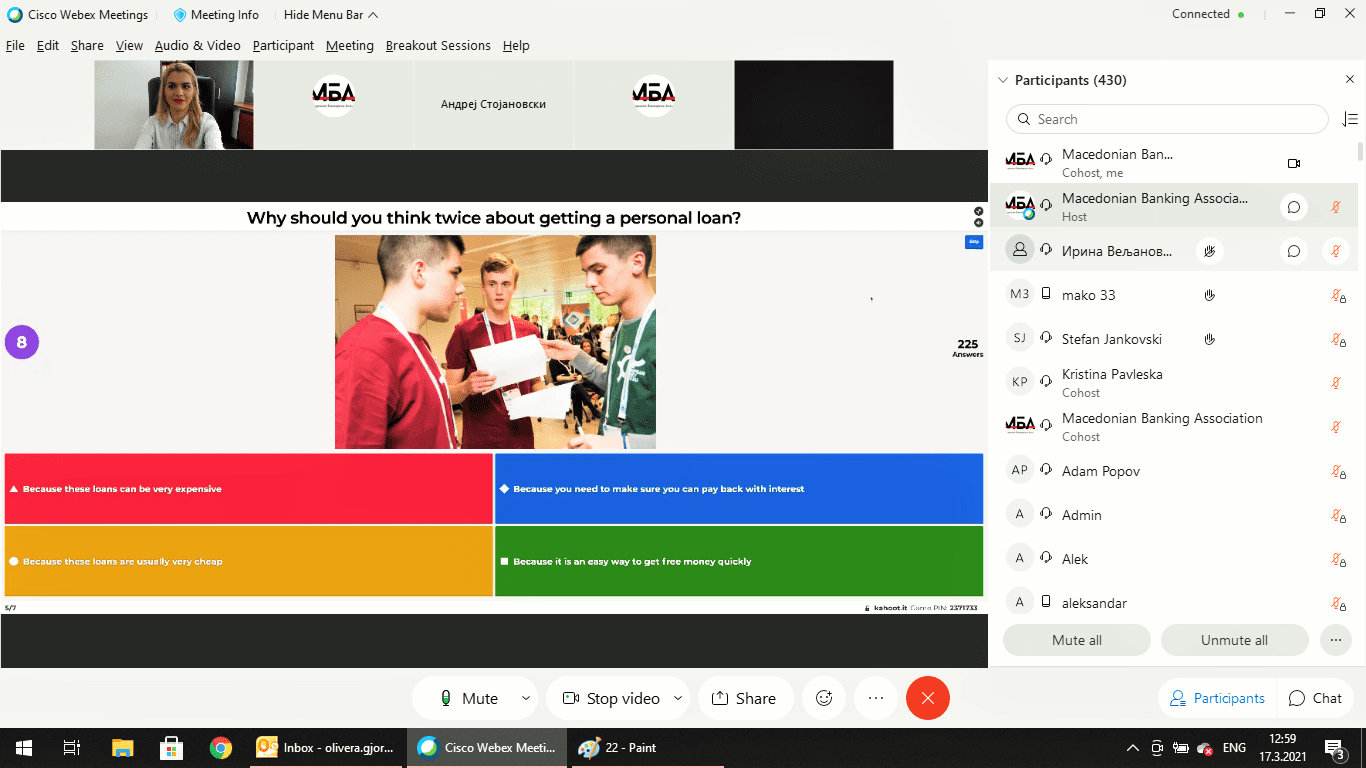Click the more options button beside Unmute all

pyautogui.click(x=1335, y=640)
